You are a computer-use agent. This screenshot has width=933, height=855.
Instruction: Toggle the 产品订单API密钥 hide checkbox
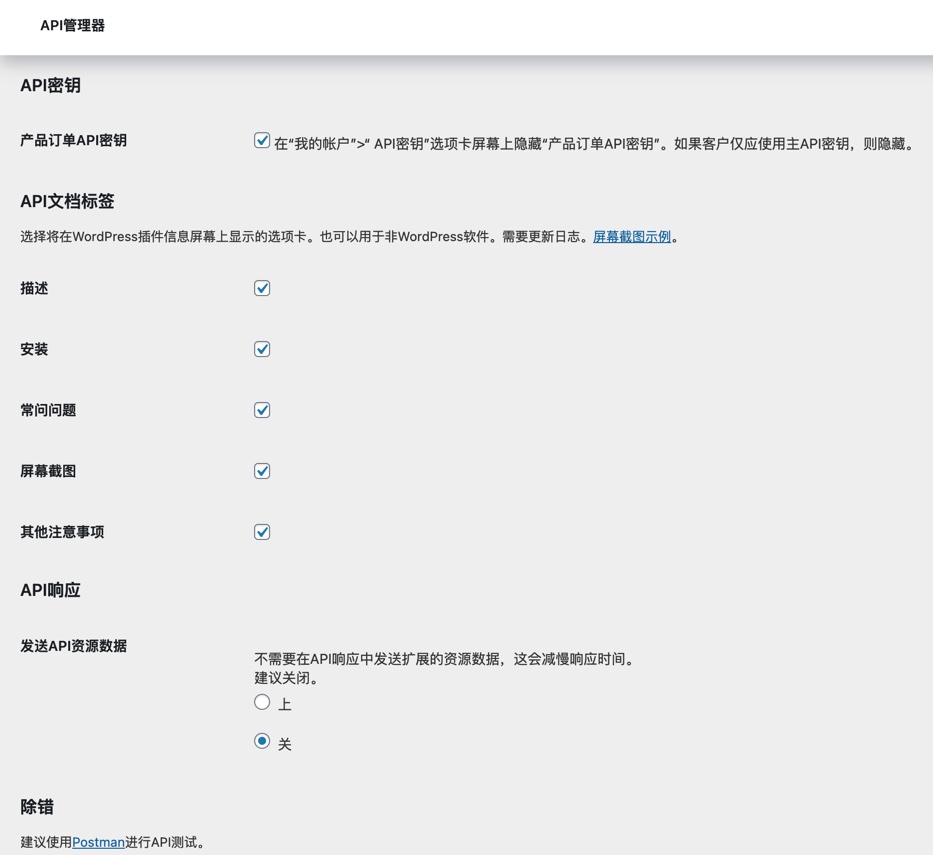262,140
